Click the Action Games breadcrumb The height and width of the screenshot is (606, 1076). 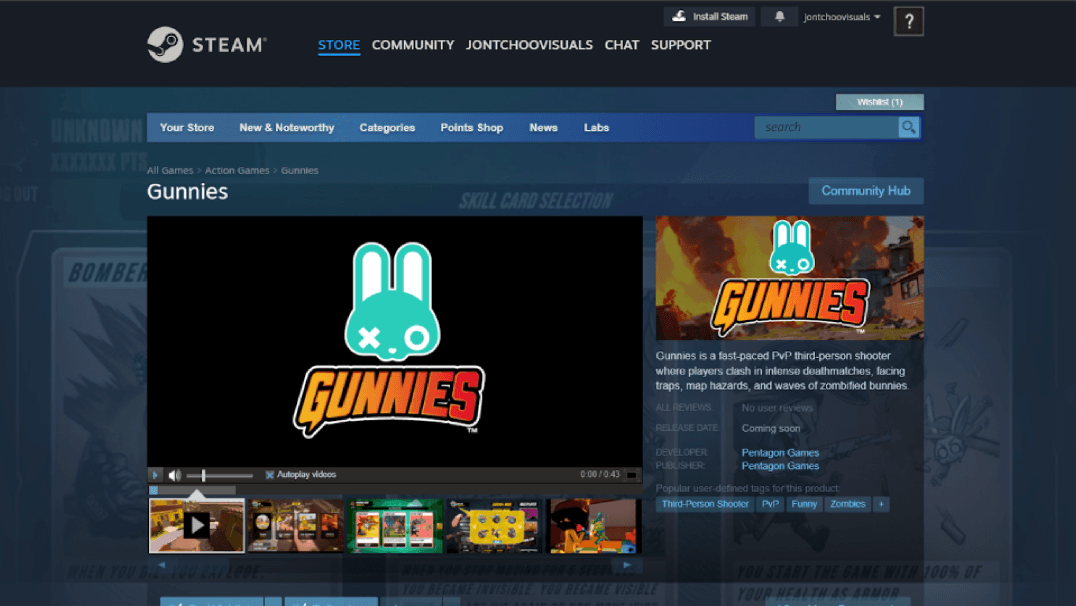click(237, 170)
